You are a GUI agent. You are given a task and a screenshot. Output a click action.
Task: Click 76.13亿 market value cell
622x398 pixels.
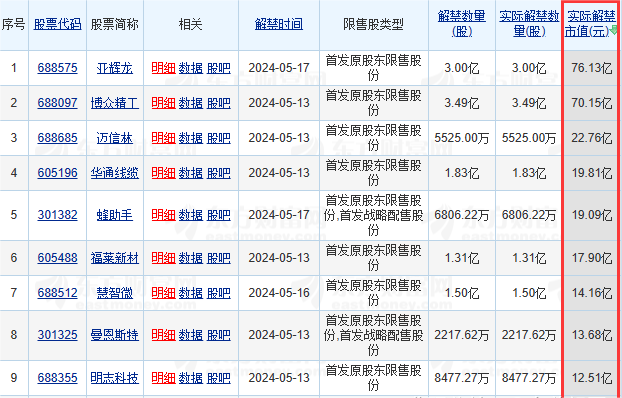point(591,68)
